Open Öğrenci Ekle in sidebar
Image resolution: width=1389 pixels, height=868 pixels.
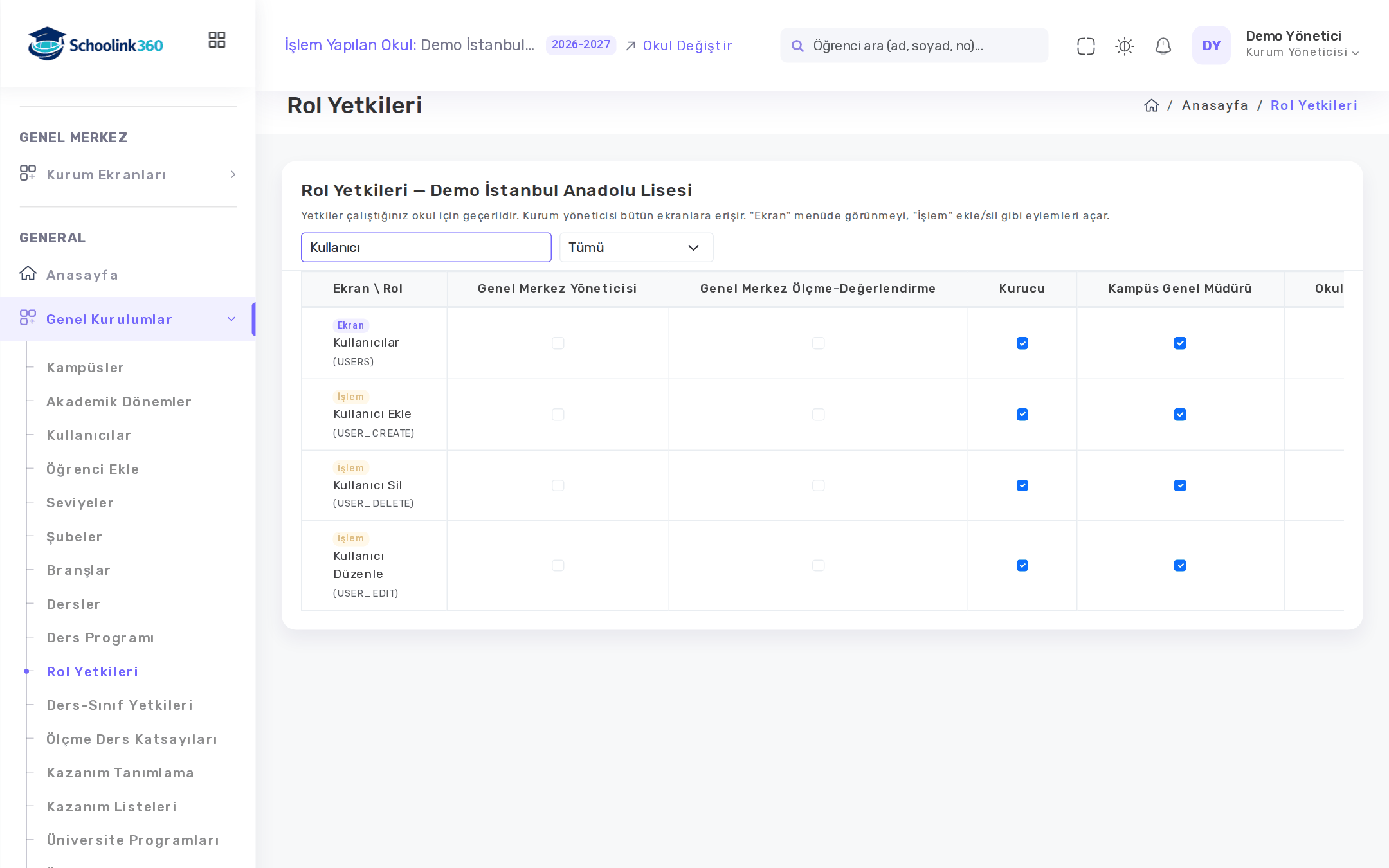coord(93,469)
